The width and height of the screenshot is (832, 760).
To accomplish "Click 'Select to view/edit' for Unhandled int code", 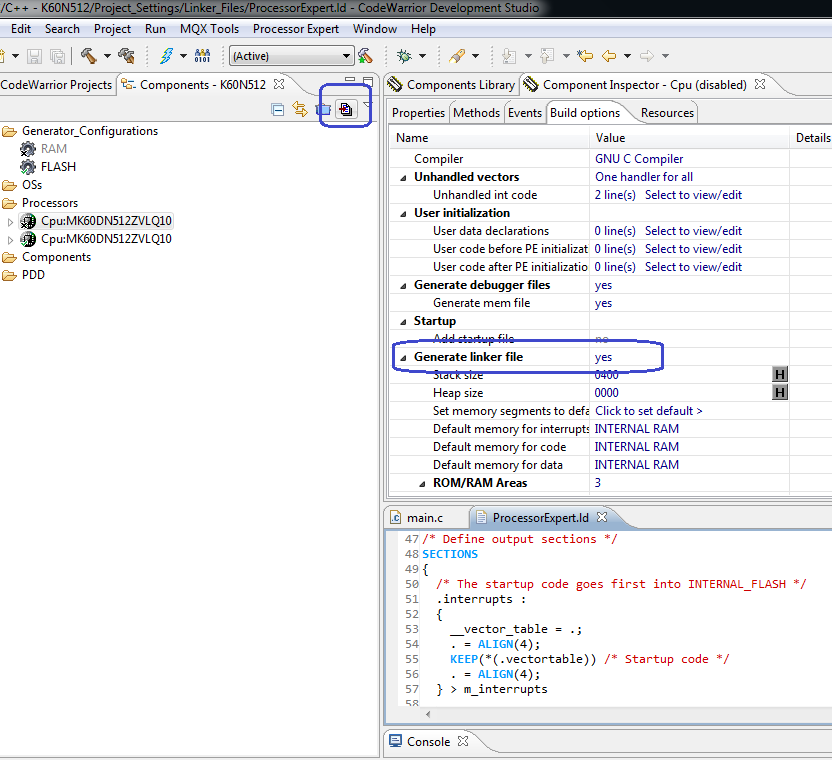I will (x=693, y=195).
